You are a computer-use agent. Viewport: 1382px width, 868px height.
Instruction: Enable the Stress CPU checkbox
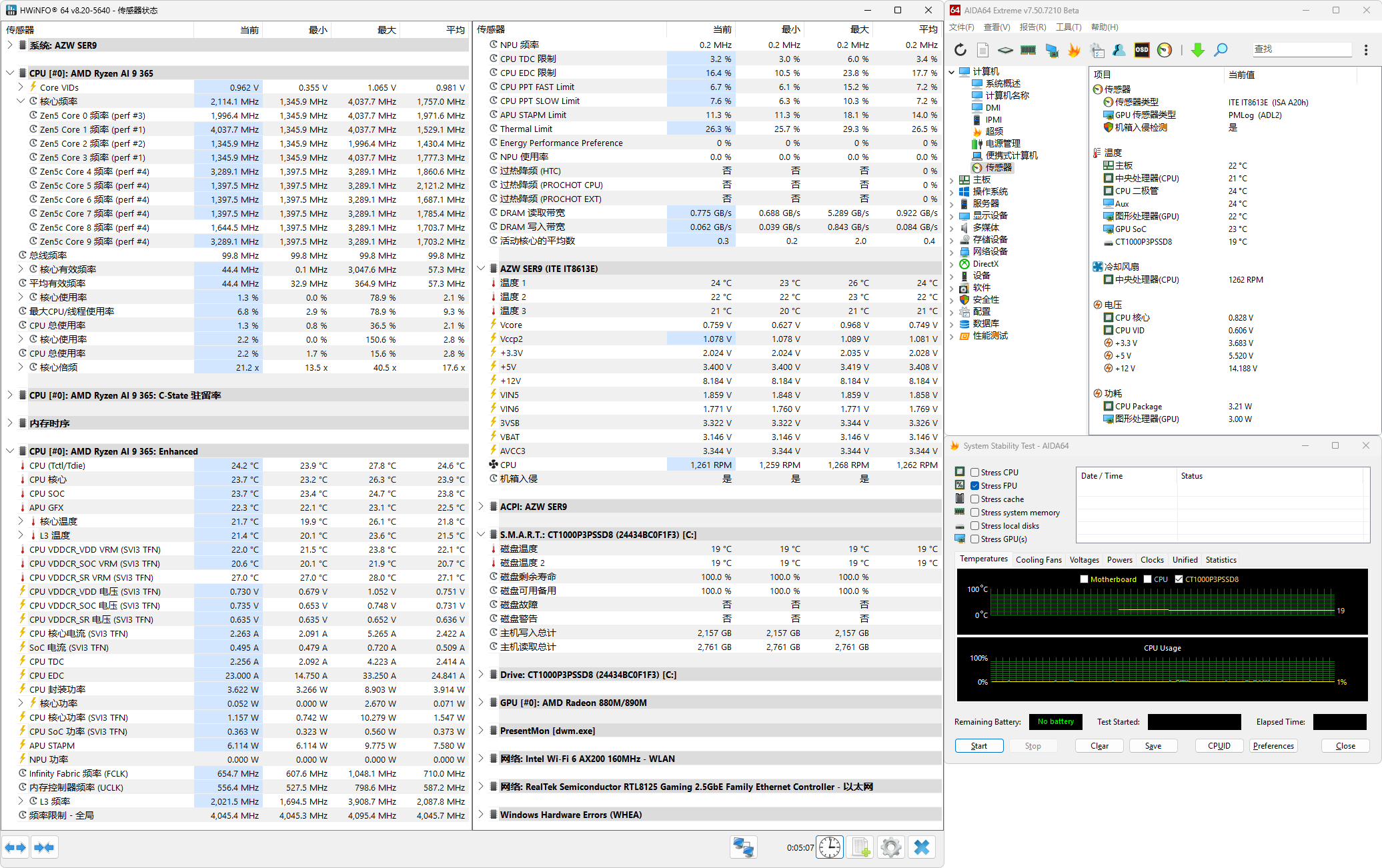[974, 473]
